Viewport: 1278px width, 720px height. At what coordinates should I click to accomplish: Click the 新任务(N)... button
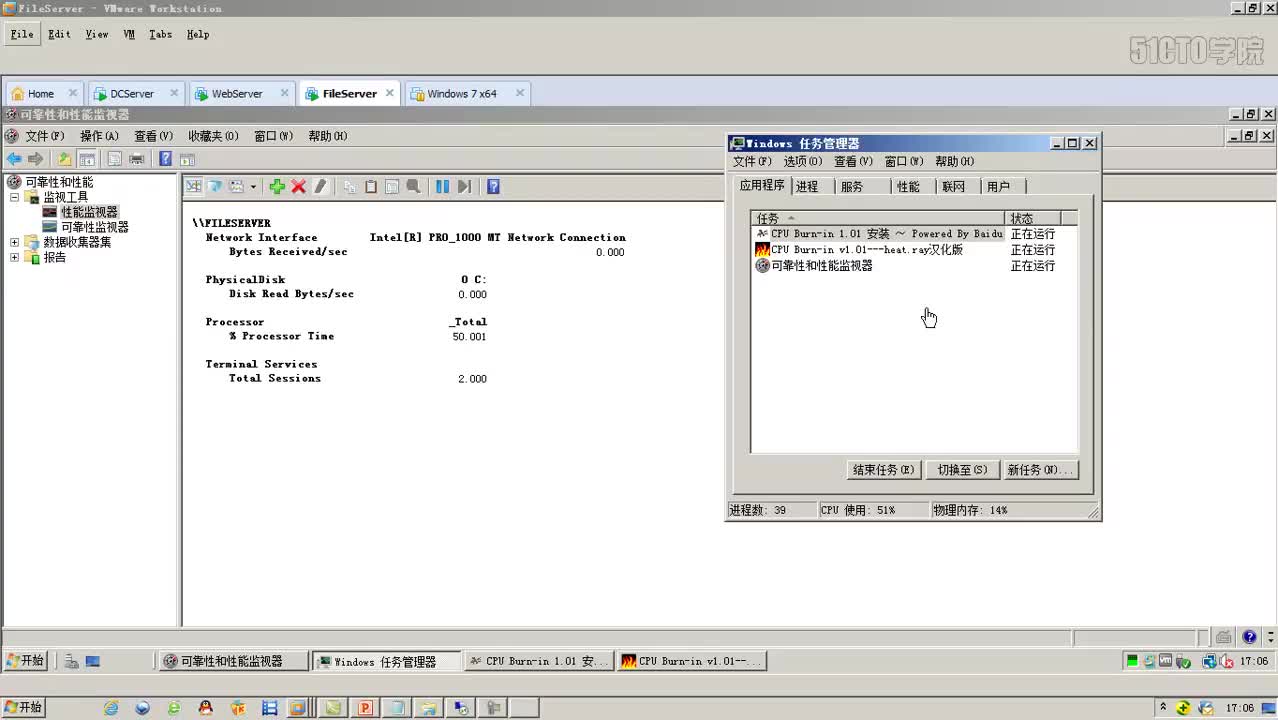click(x=1040, y=470)
